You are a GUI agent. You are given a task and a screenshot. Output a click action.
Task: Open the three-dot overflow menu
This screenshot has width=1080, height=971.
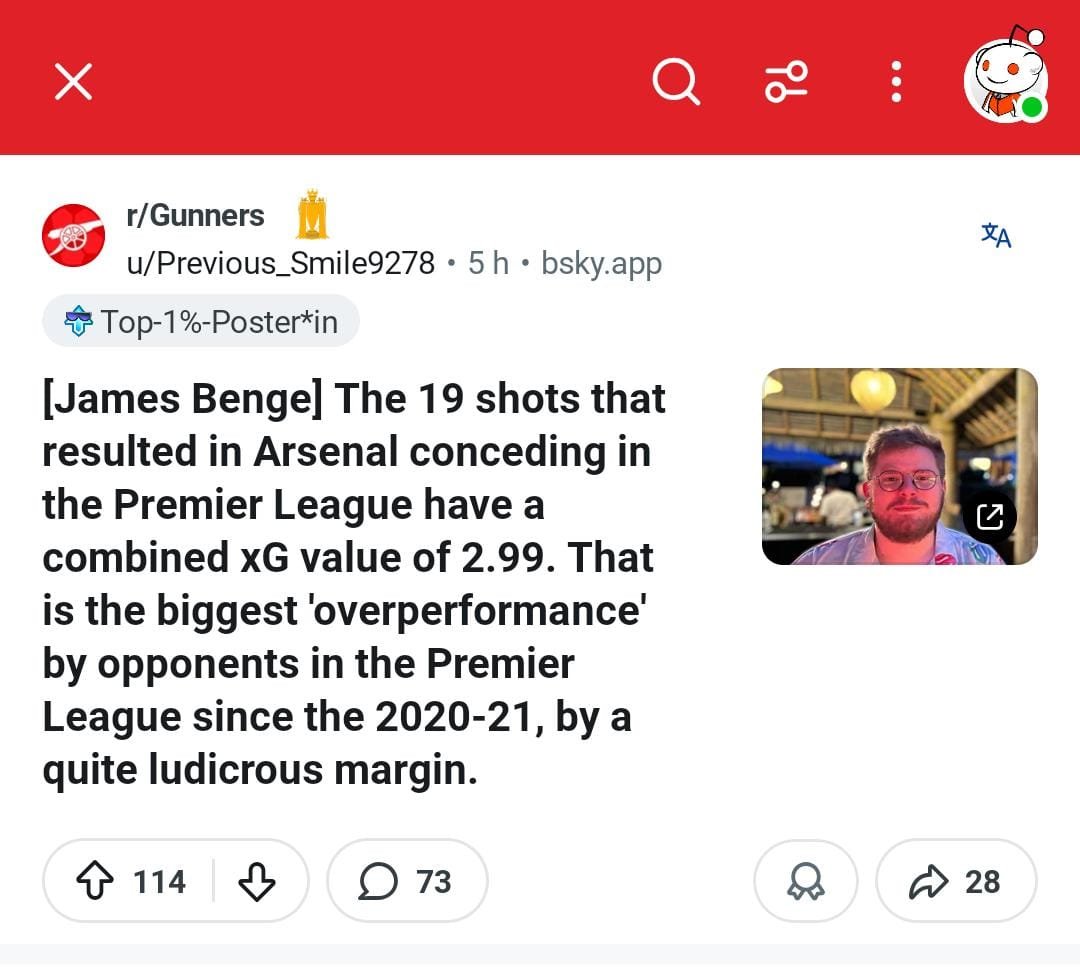tap(896, 81)
